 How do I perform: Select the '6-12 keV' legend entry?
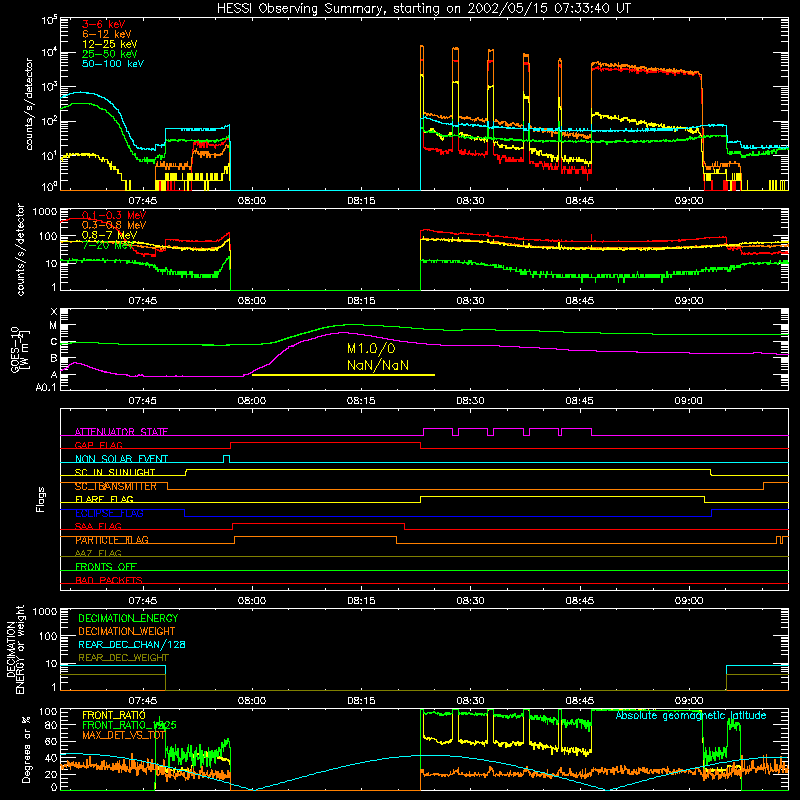coord(106,34)
